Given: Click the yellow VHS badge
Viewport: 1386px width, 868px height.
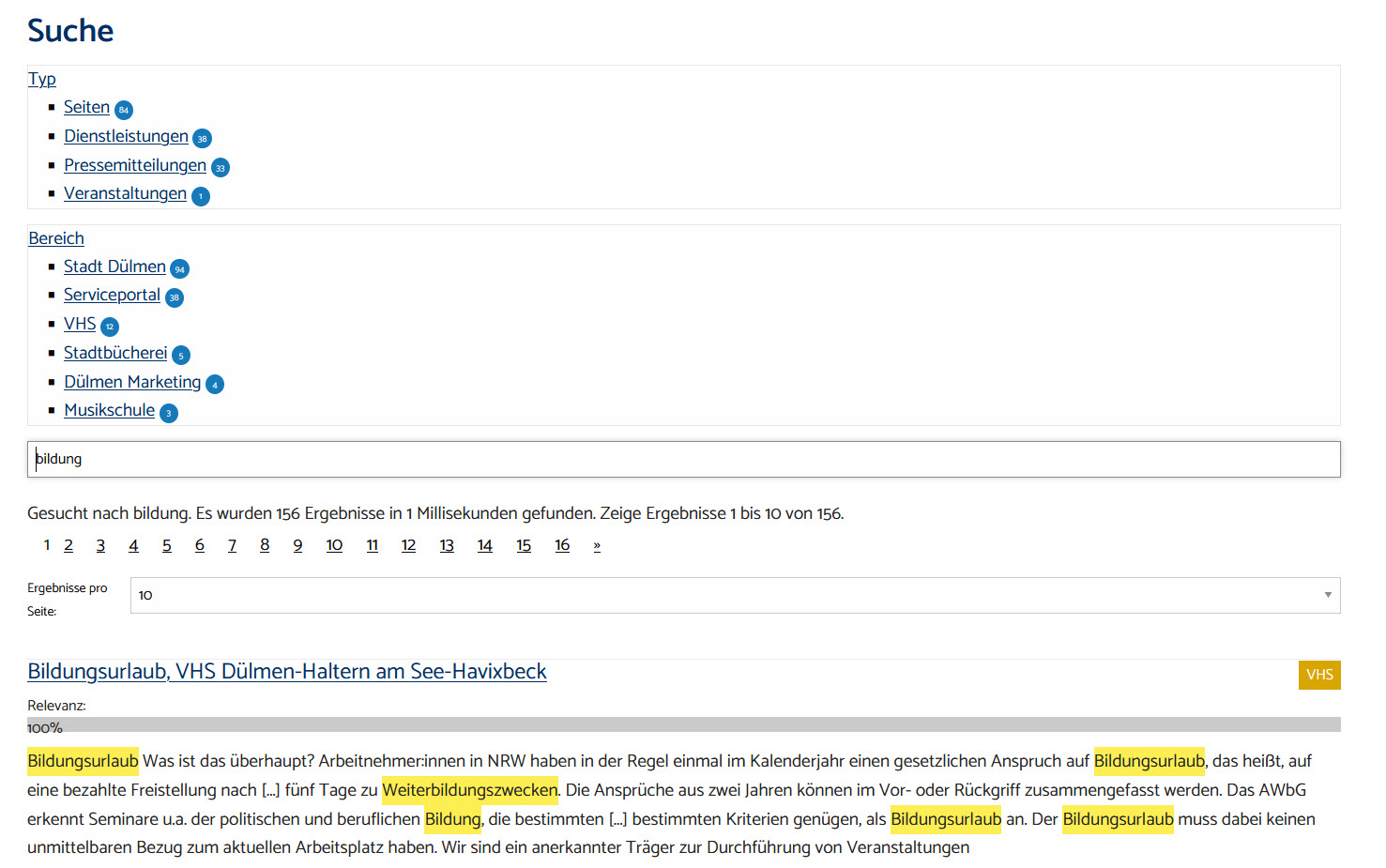Looking at the screenshot, I should tap(1318, 675).
